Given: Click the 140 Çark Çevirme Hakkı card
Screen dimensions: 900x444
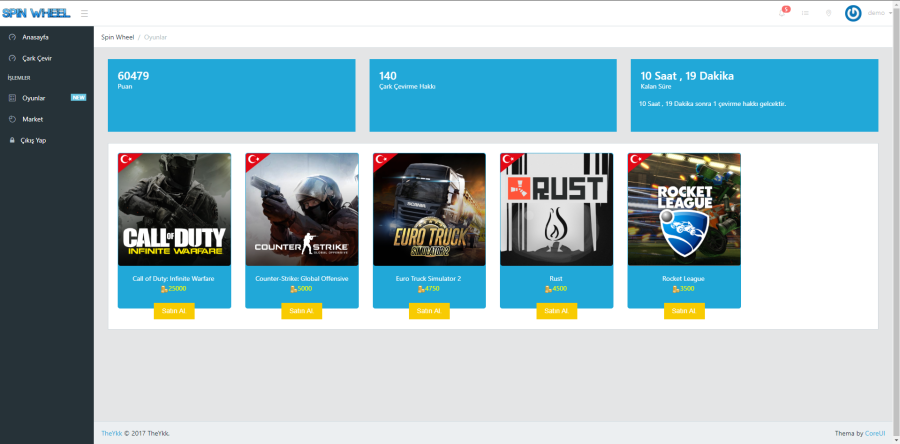Looking at the screenshot, I should [x=493, y=95].
